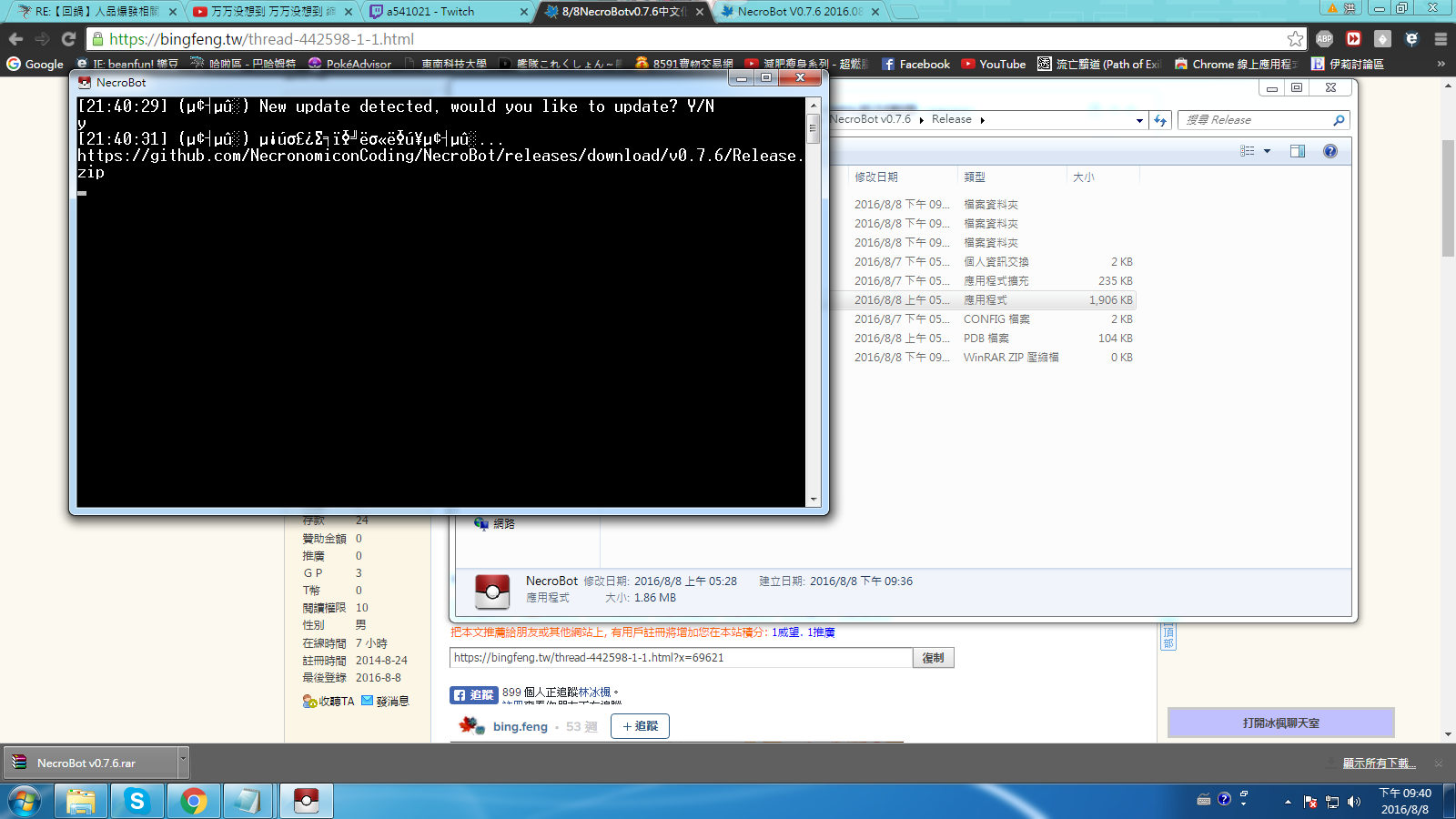Select the 個人資訊交換 row
Image resolution: width=1456 pixels, height=819 pixels.
click(983, 261)
